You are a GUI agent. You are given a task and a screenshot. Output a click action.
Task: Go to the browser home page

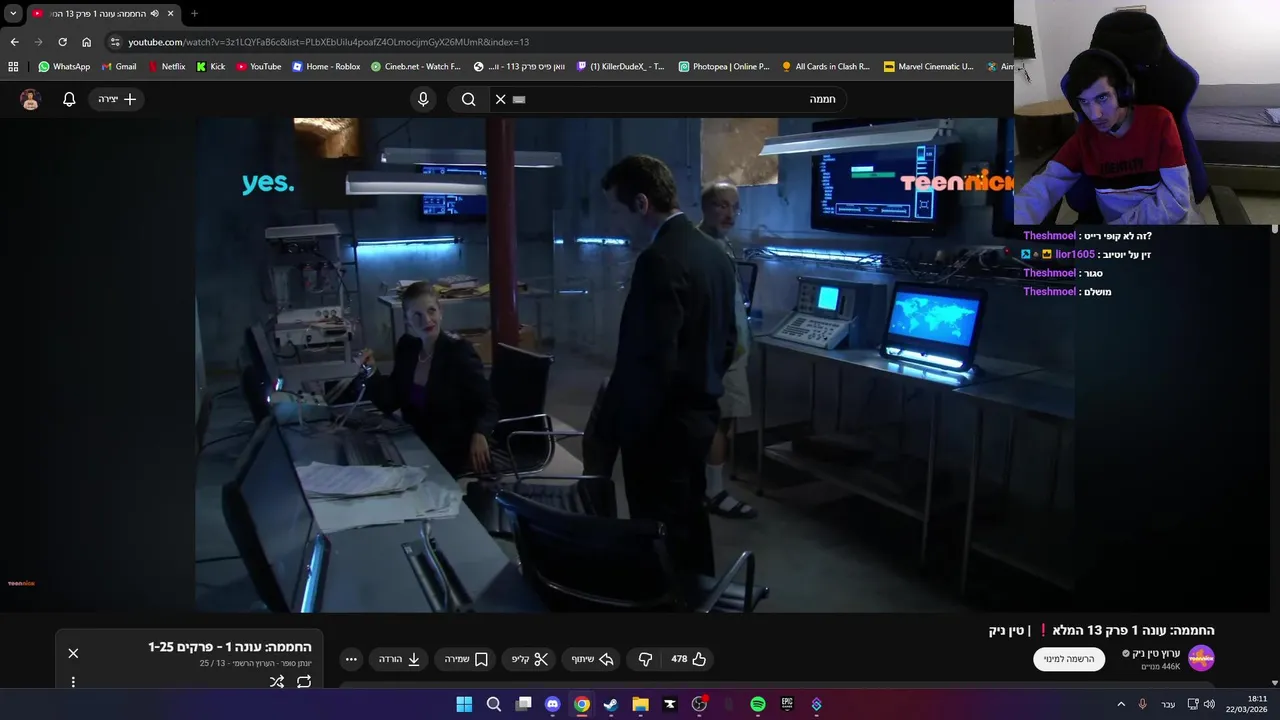point(86,42)
